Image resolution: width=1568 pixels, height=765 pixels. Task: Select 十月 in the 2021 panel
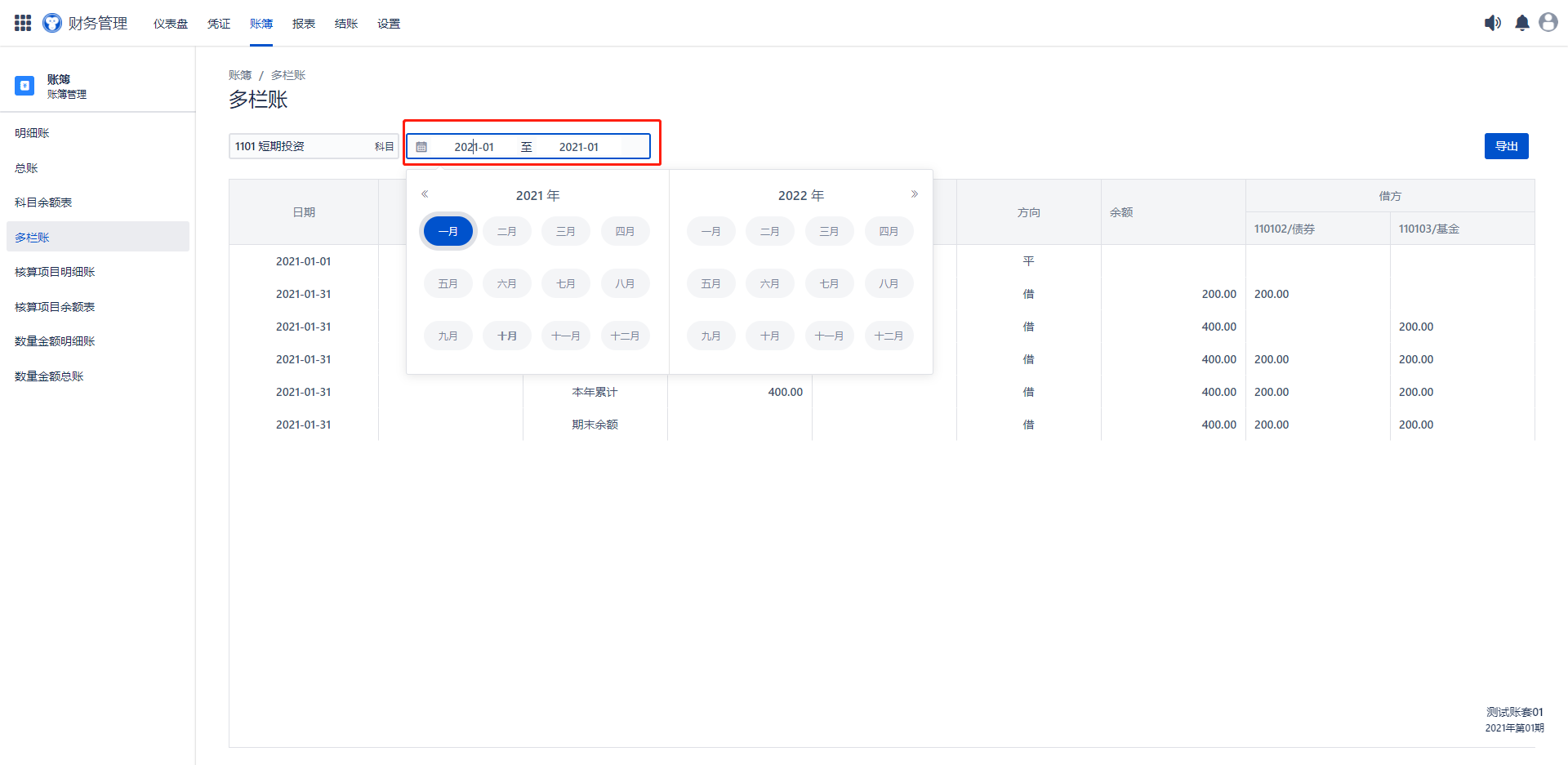[x=506, y=336]
